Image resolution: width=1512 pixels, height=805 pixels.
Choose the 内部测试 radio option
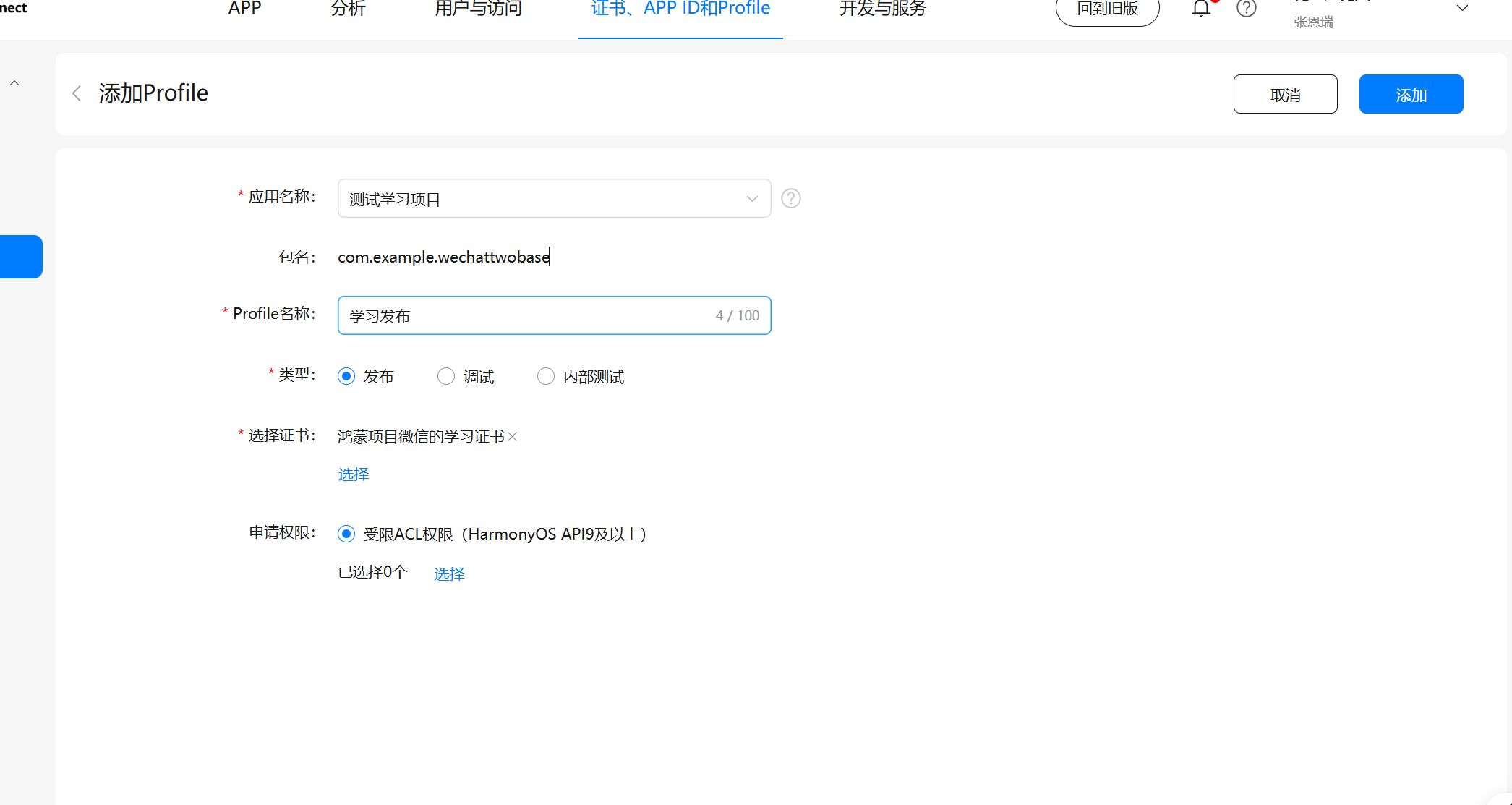(546, 376)
